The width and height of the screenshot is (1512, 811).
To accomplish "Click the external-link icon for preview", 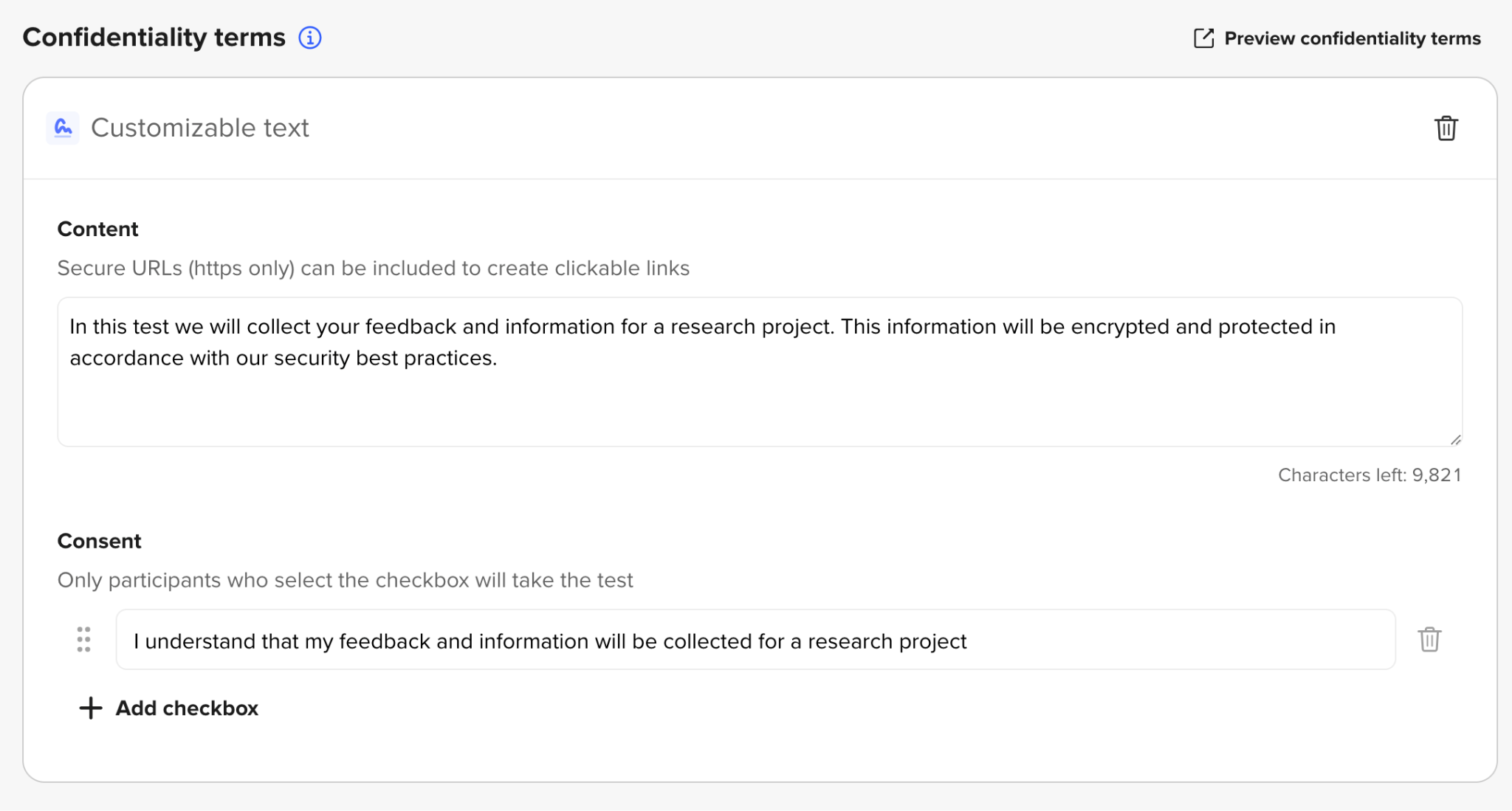I will tap(1203, 38).
